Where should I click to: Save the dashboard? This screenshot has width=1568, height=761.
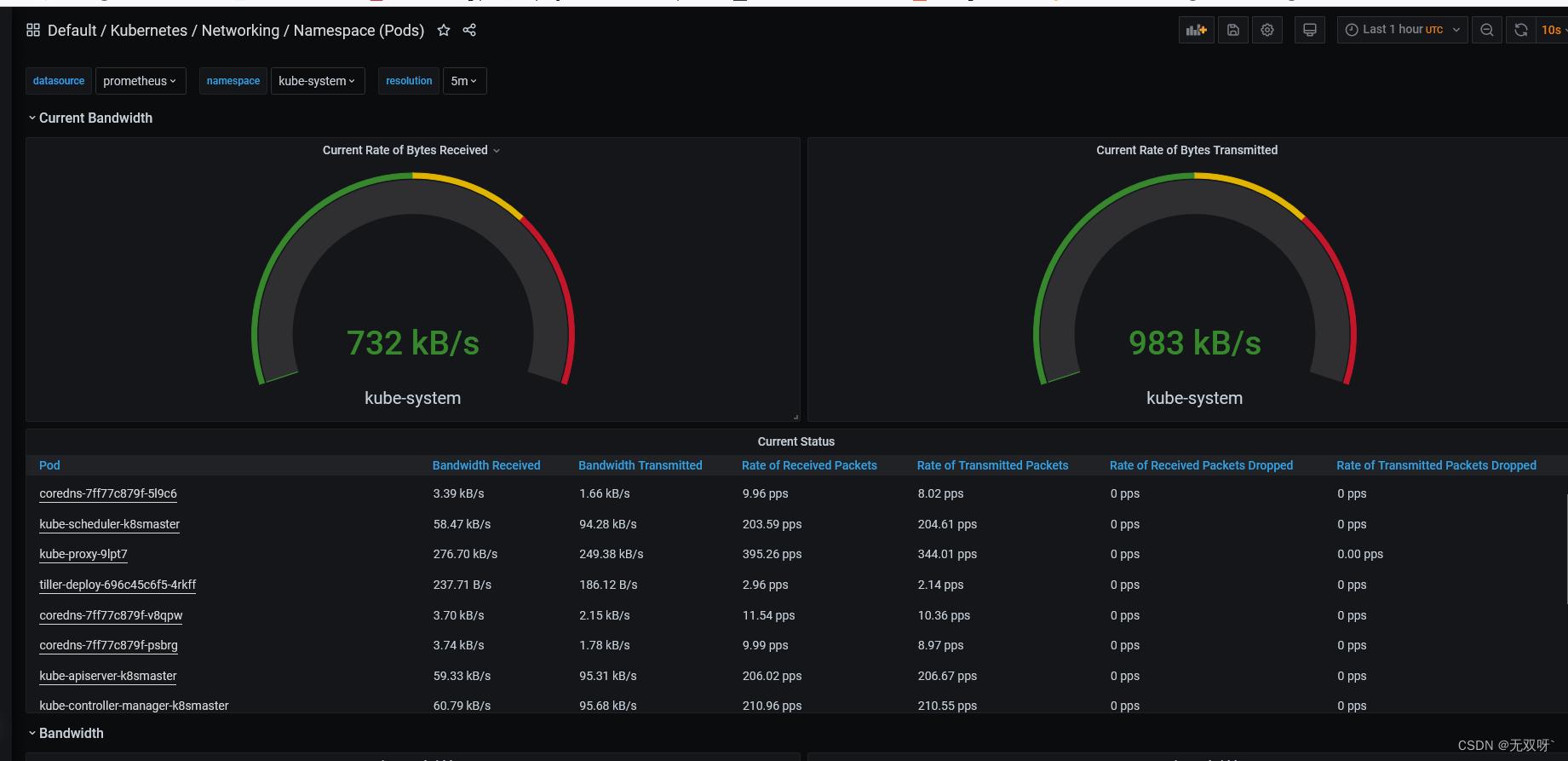[x=1232, y=30]
